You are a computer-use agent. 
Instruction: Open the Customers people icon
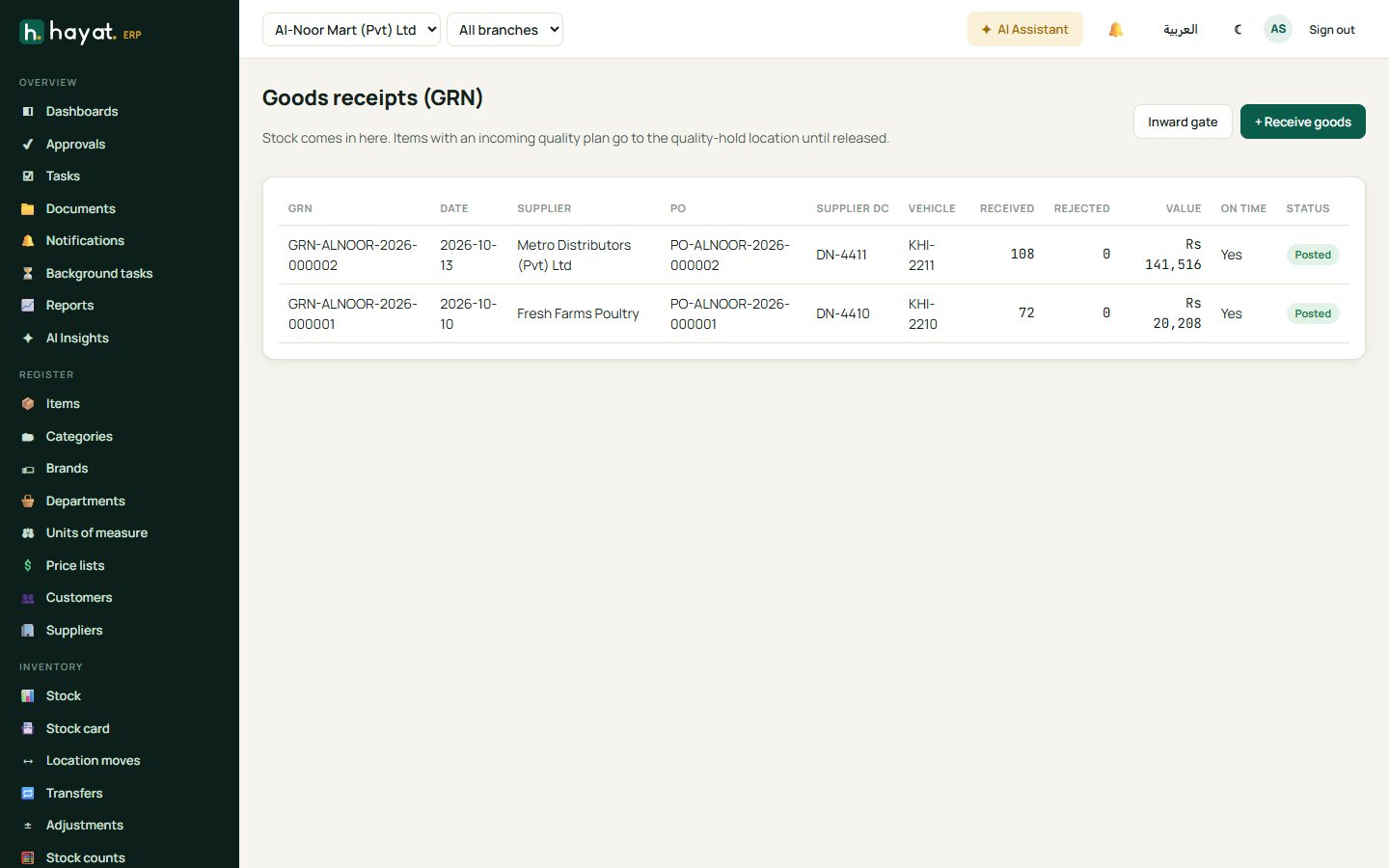28,598
